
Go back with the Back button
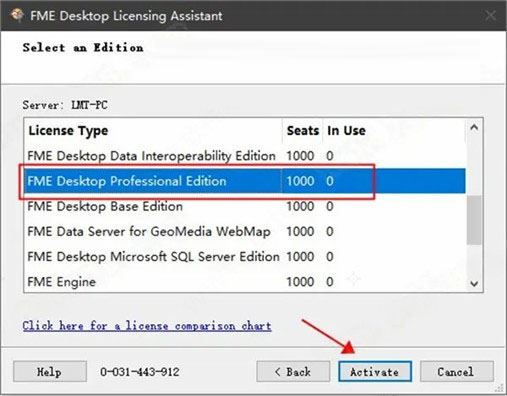(x=293, y=371)
